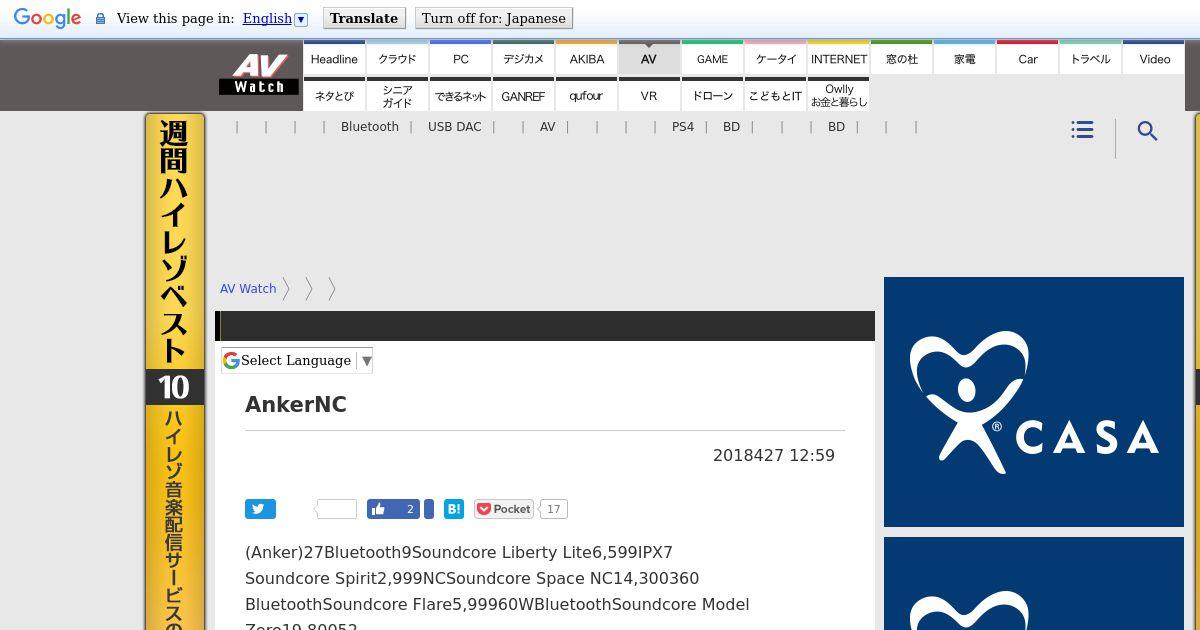Click the 週間ハイレゾベスト10 side banner

(175, 372)
